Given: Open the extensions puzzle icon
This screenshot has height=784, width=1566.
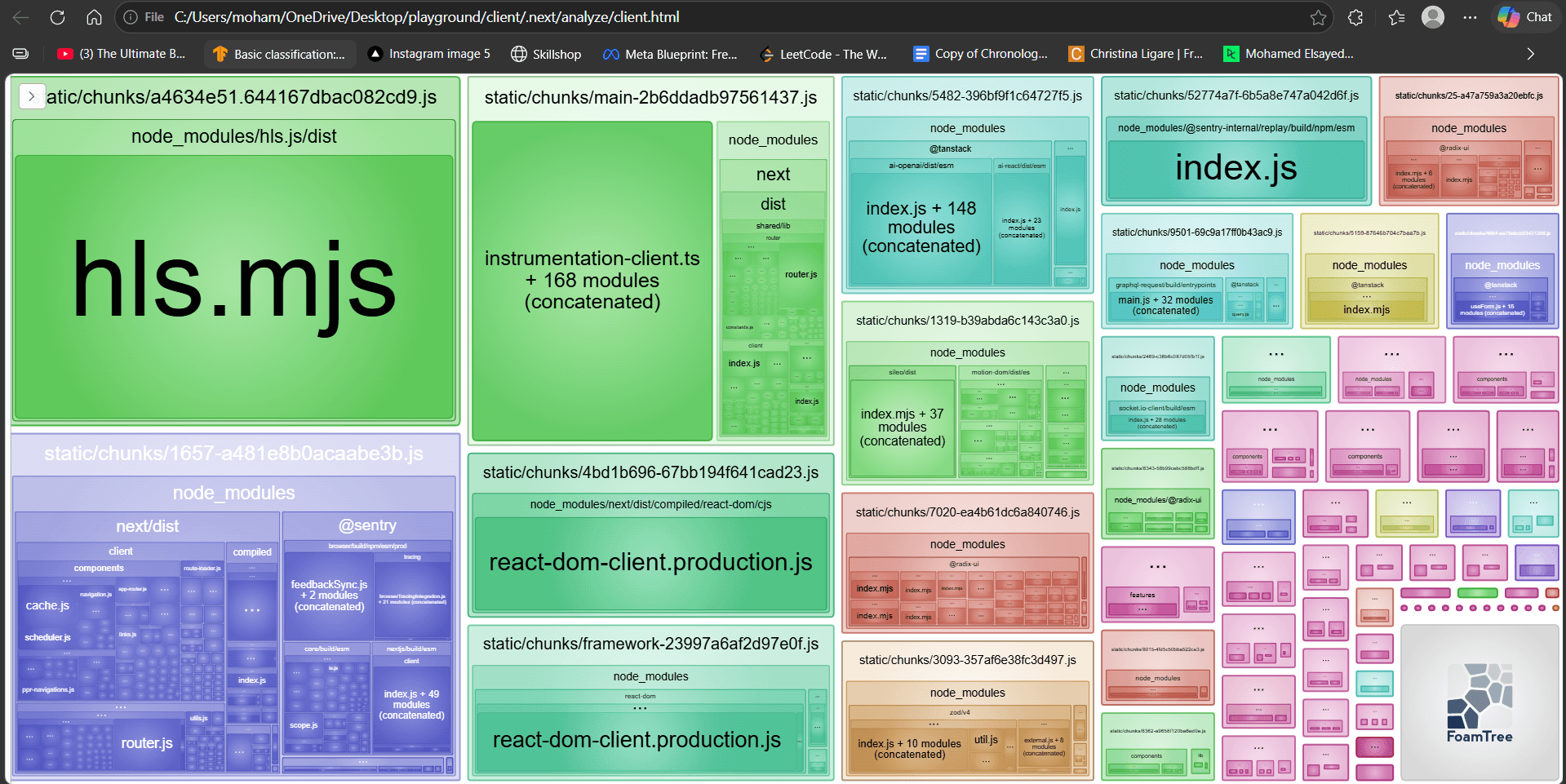Looking at the screenshot, I should tap(1355, 17).
